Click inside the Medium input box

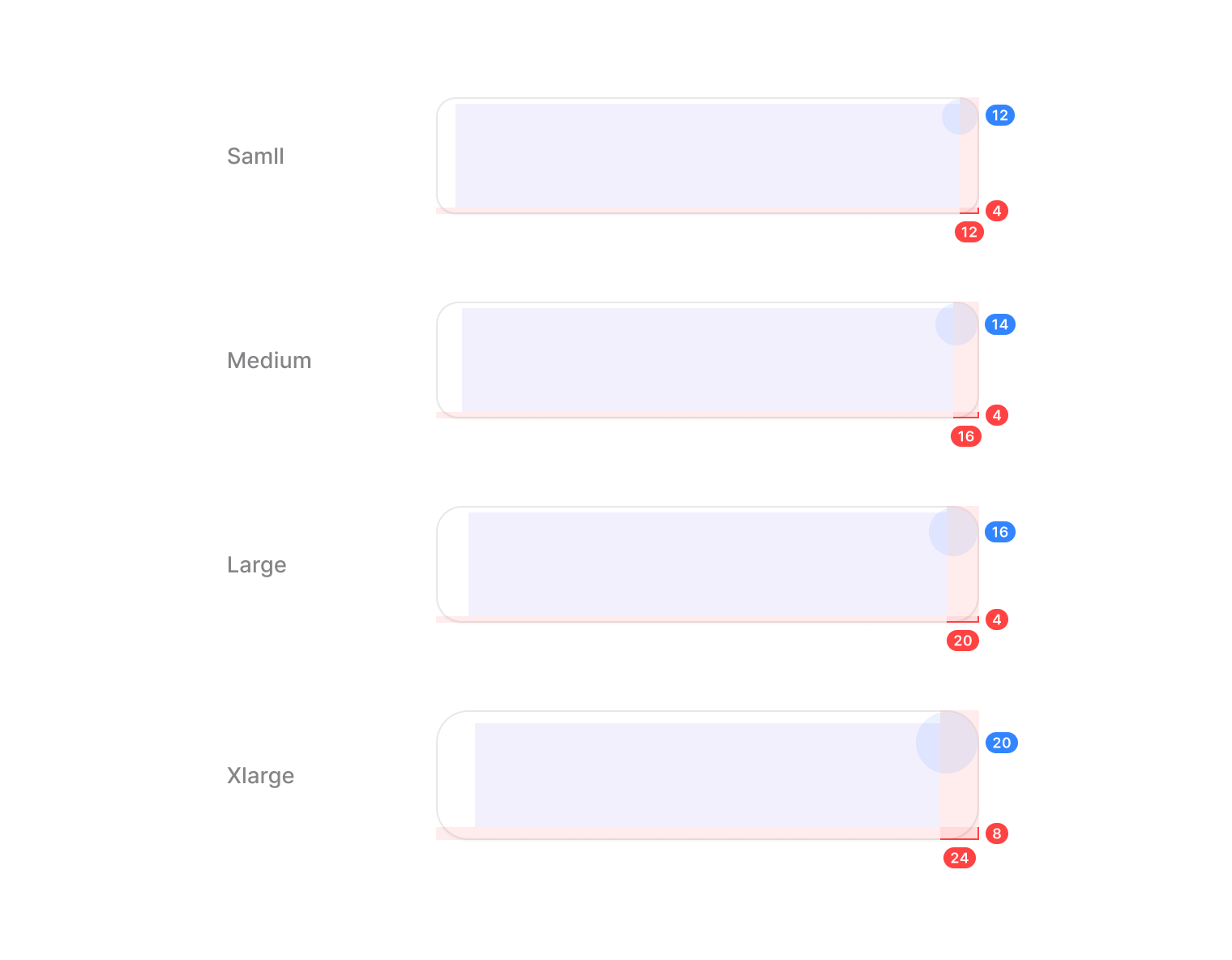(x=697, y=360)
